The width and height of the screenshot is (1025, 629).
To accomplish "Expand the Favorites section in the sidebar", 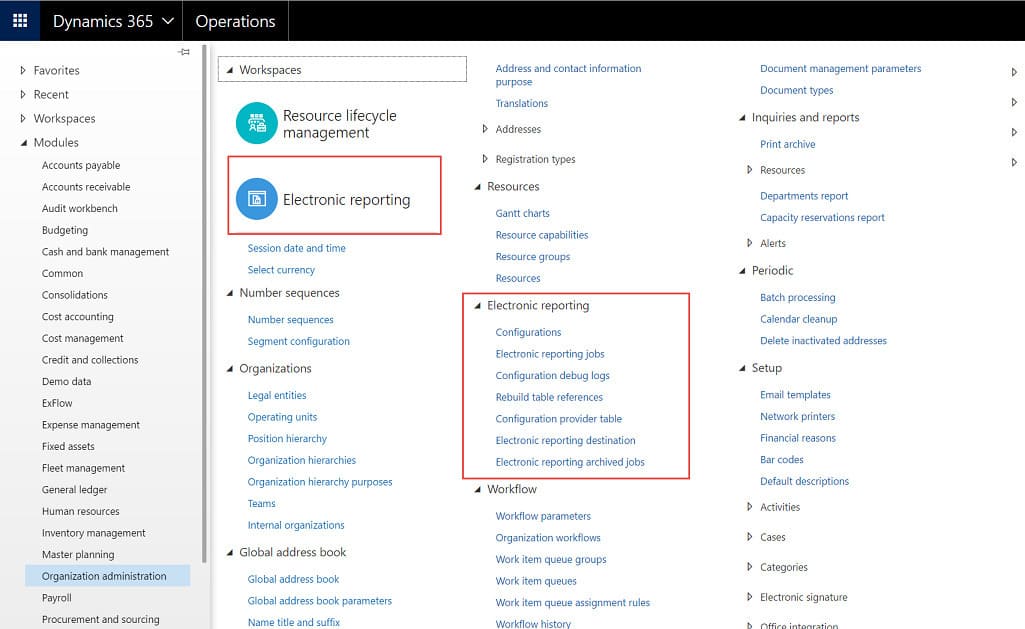I will 22,70.
